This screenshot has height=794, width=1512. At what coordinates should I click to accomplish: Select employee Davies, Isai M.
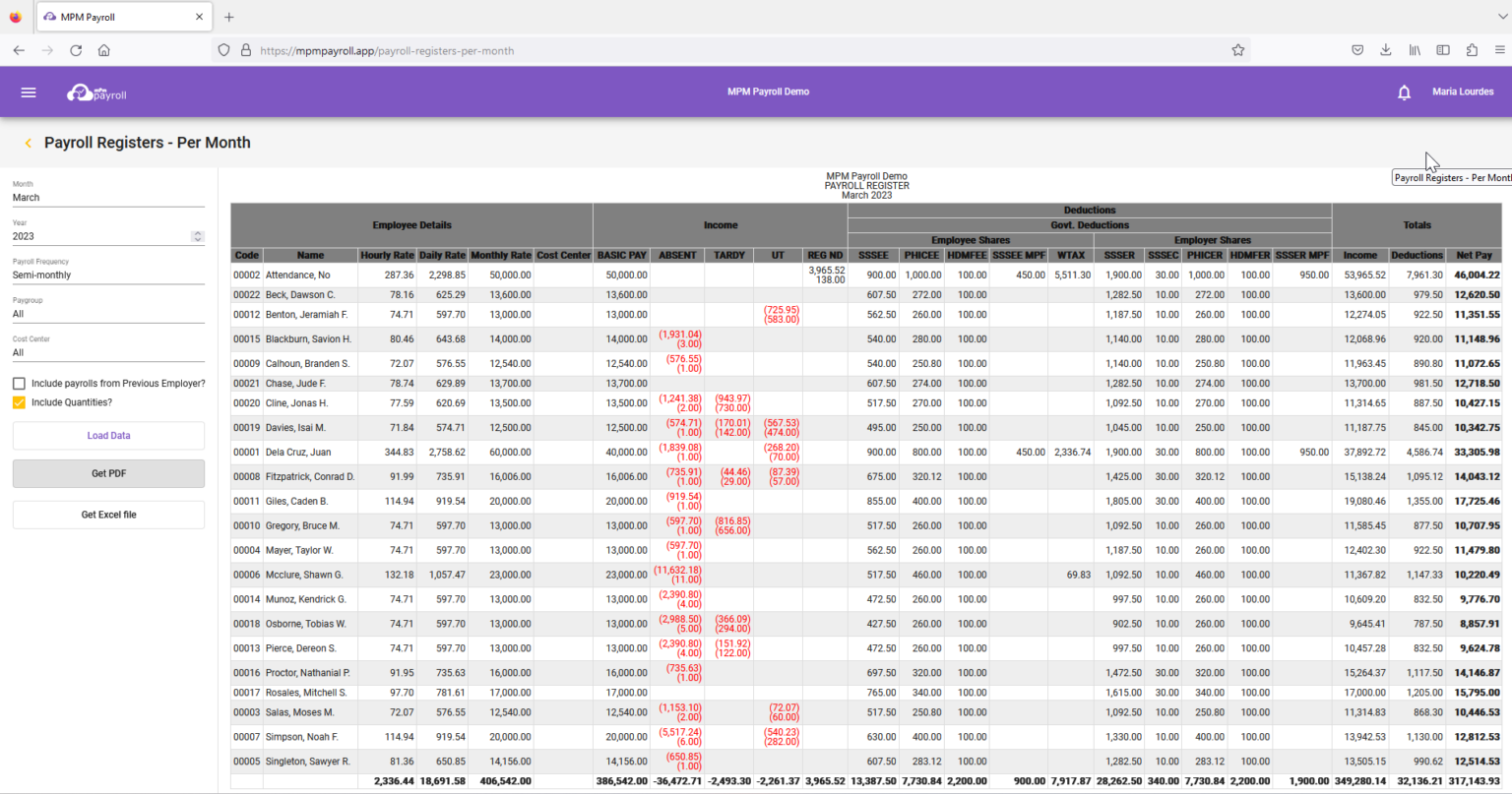tap(866, 428)
